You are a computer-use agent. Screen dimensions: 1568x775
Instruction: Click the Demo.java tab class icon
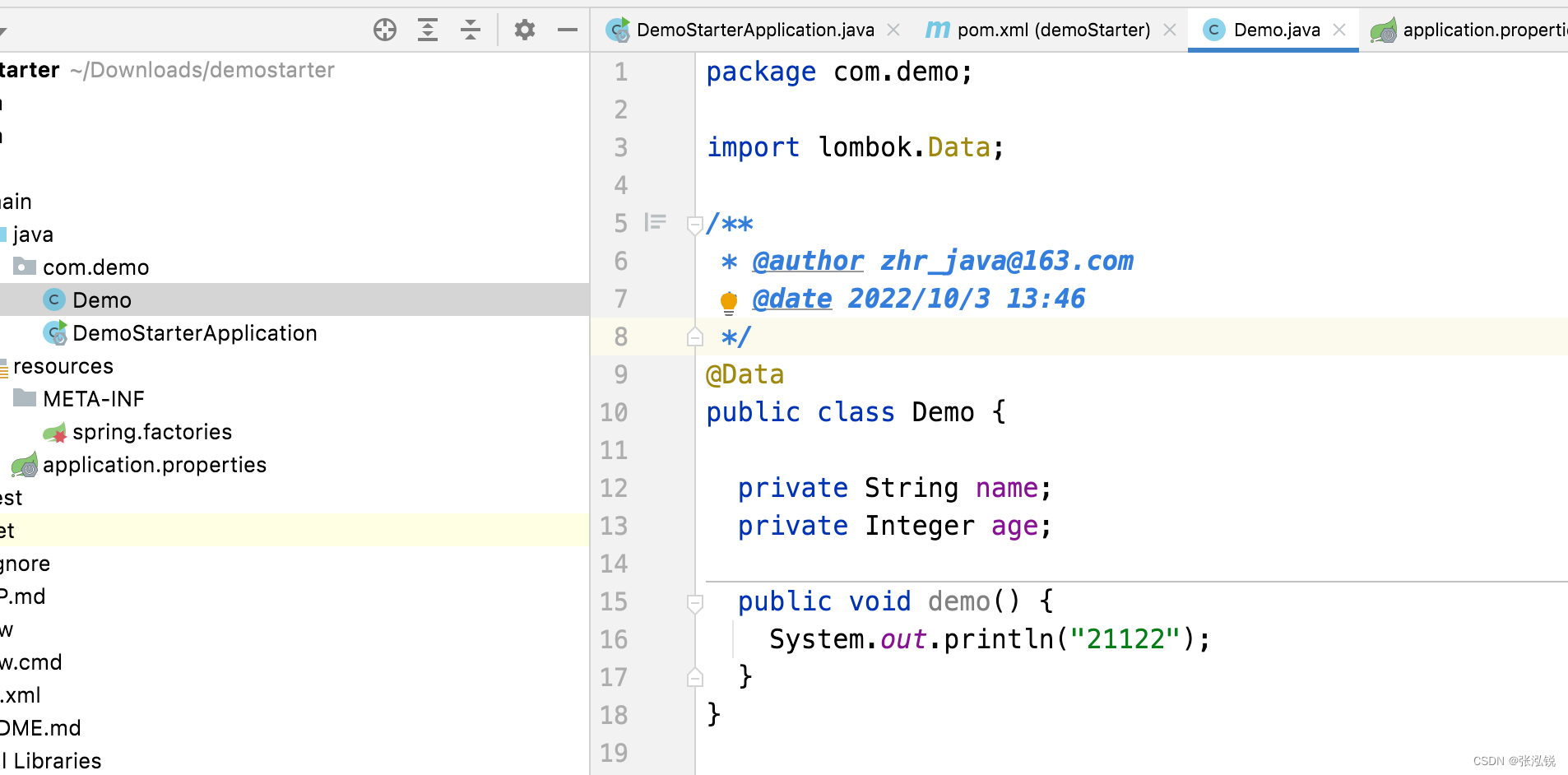1213,30
